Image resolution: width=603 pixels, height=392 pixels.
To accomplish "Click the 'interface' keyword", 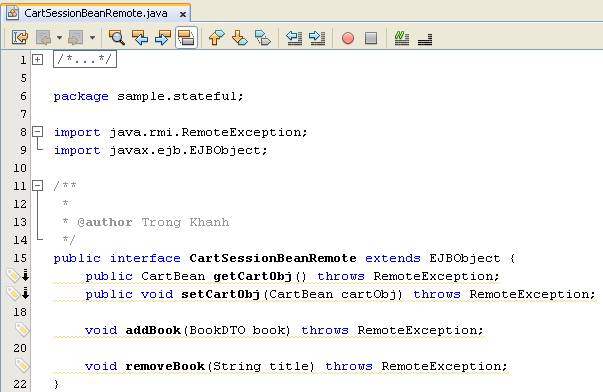I will 145,258.
